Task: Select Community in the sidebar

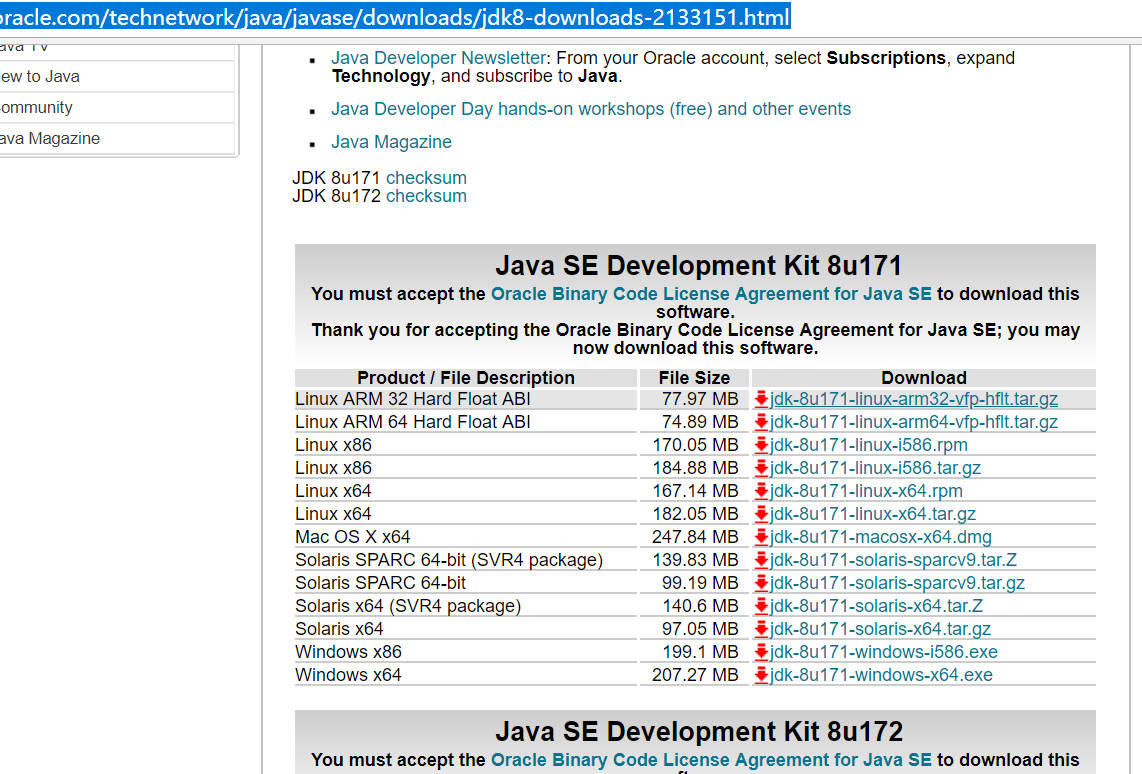Action: tap(117, 108)
